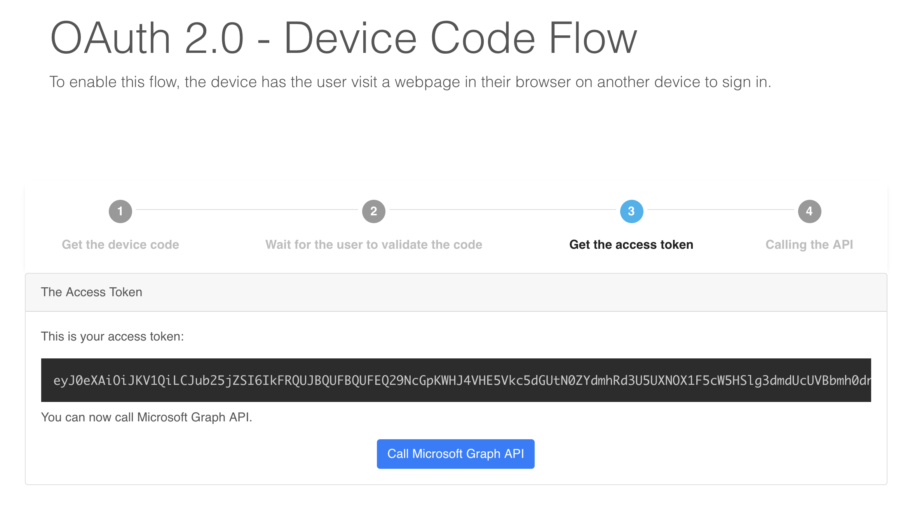Click the connector line between steps 3 and 4
Image resolution: width=917 pixels, height=510 pixels.
coord(720,209)
